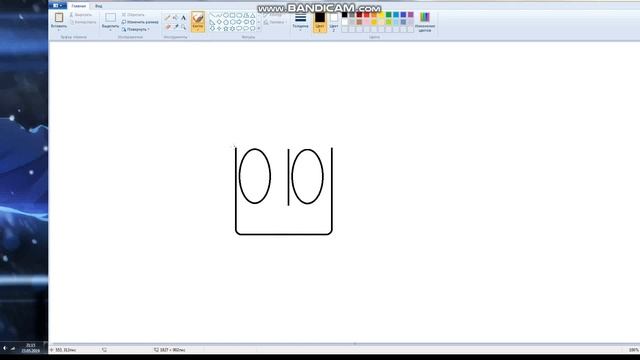Select the Text tool
The image size is (640, 360).
(183, 18)
